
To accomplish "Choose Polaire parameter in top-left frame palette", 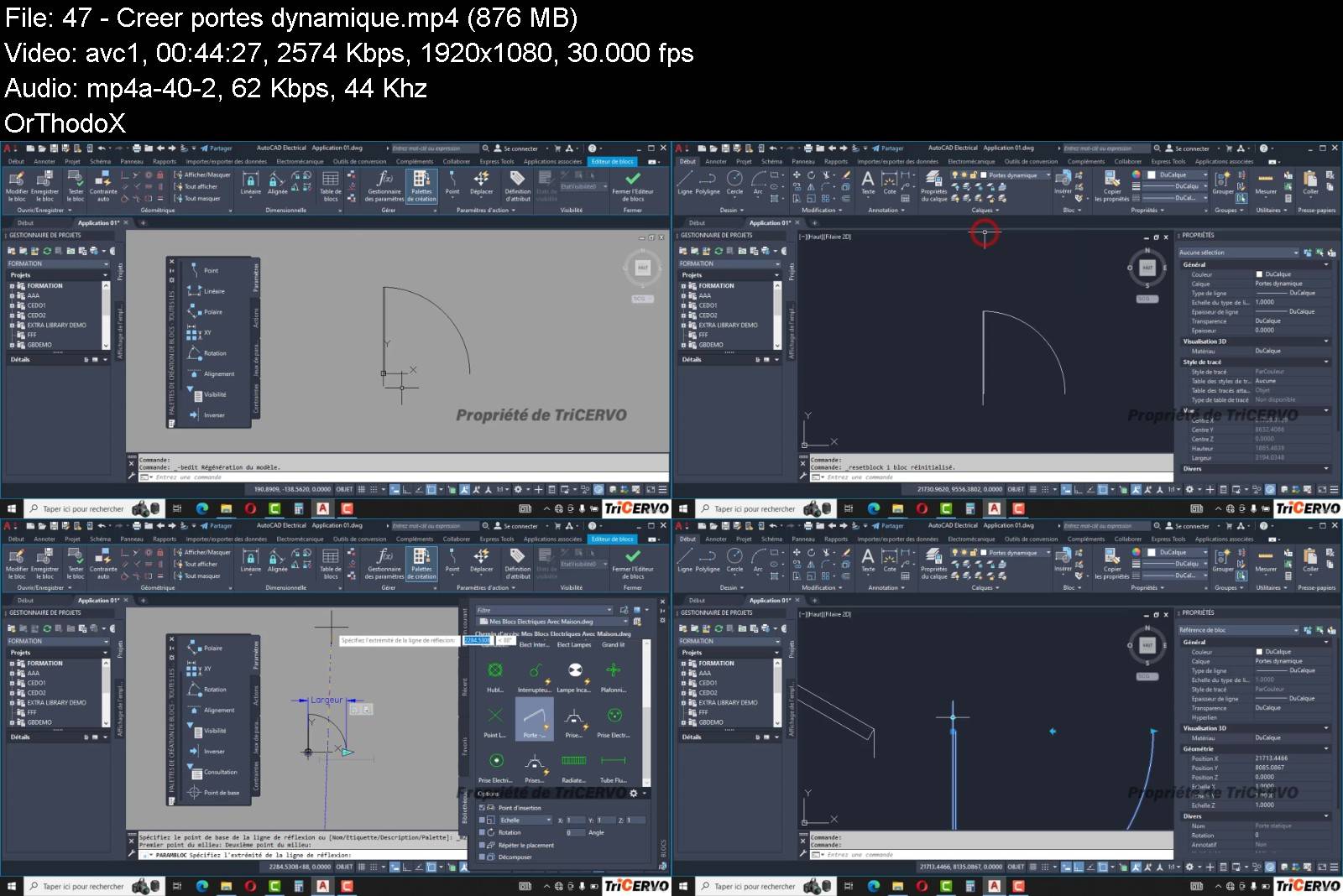I will pyautogui.click(x=205, y=311).
